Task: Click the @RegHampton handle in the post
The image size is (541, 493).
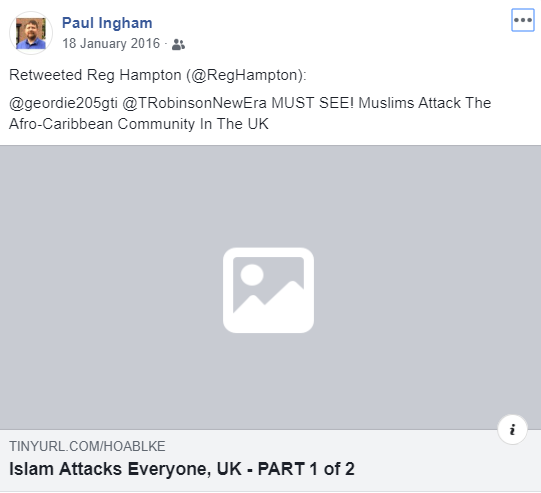Action: coord(246,75)
